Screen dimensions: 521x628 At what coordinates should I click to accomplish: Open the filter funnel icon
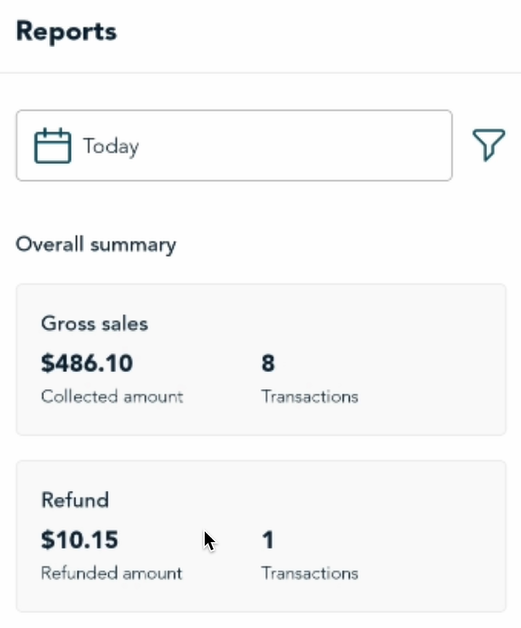tap(489, 145)
